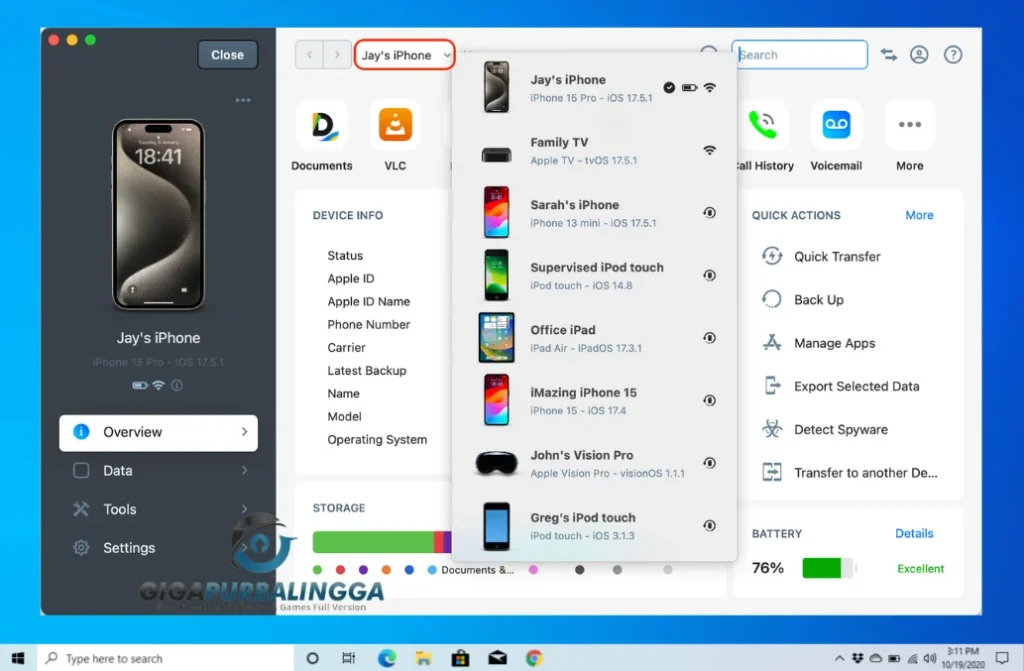The image size is (1024, 671).
Task: Open the Jay's iPhone device selector dropdown
Action: (x=404, y=55)
